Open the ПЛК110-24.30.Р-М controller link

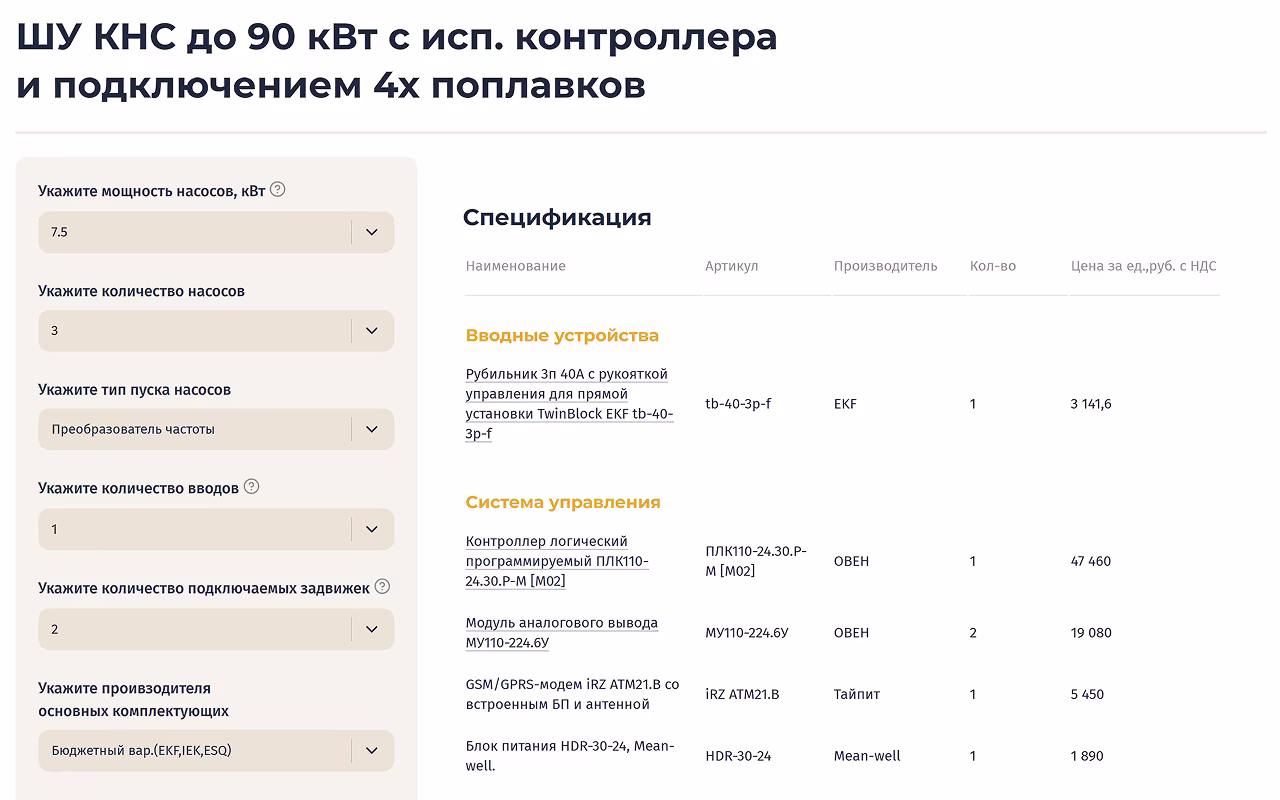click(x=557, y=561)
